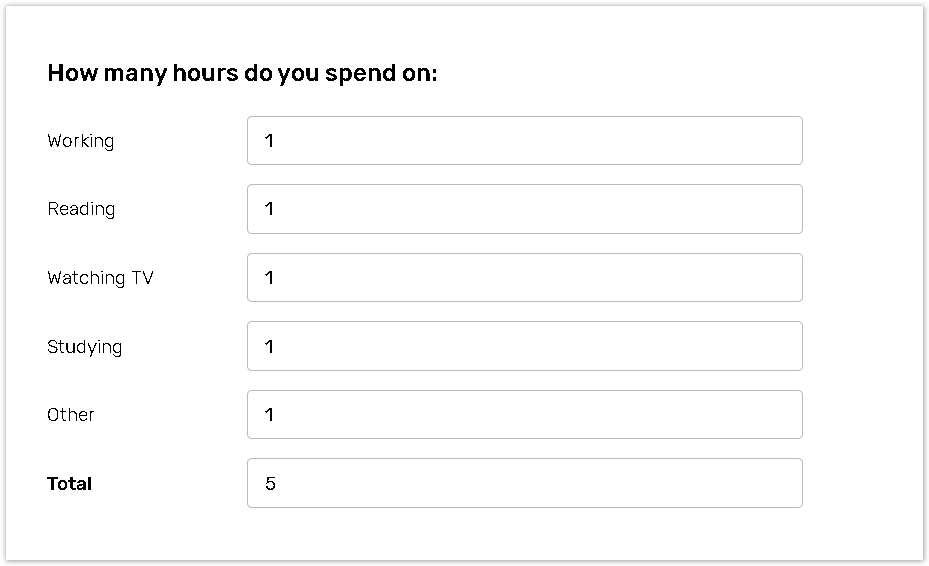The height and width of the screenshot is (566, 929).
Task: Click the Other label text
Action: [71, 415]
